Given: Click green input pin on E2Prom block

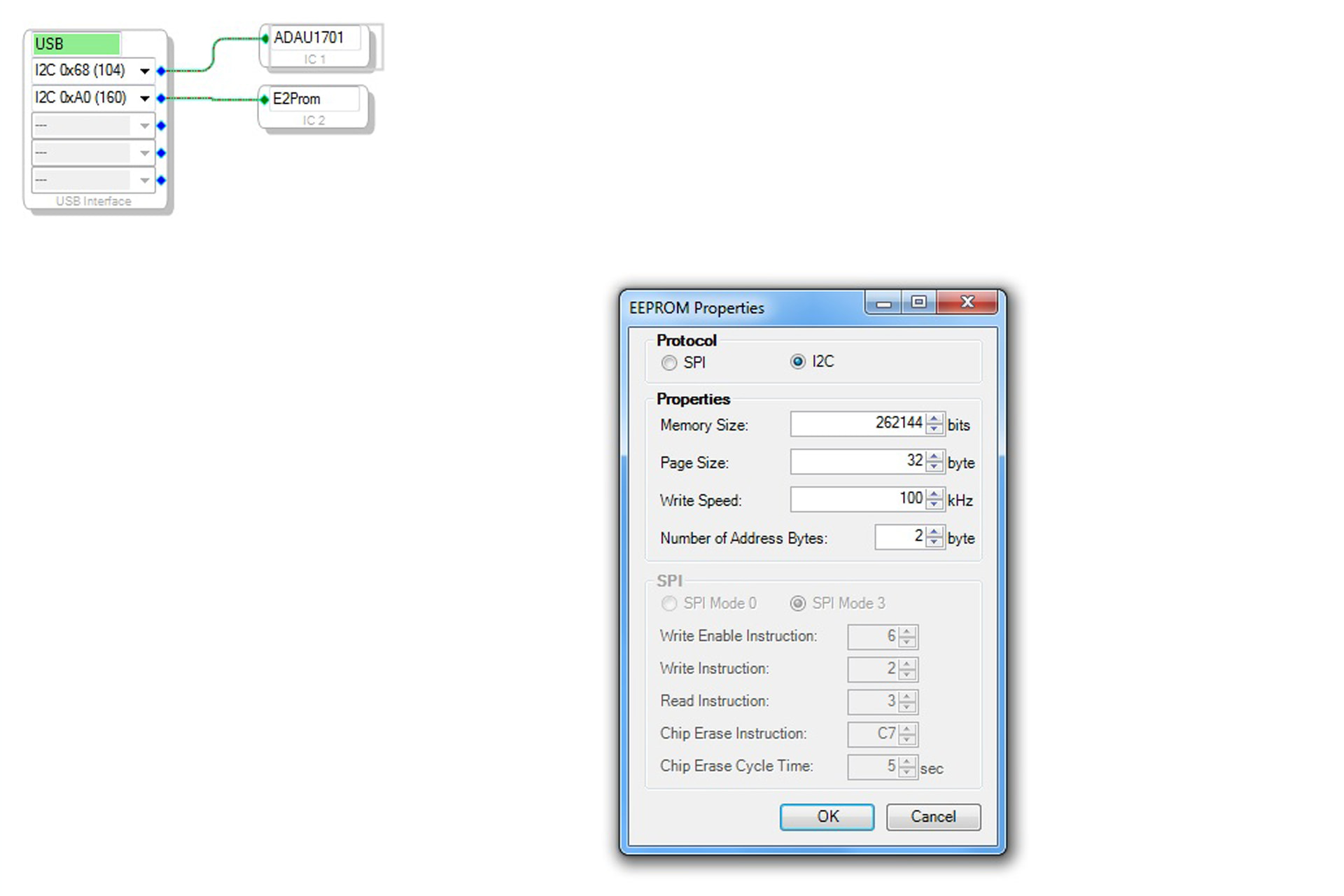Looking at the screenshot, I should tap(264, 99).
